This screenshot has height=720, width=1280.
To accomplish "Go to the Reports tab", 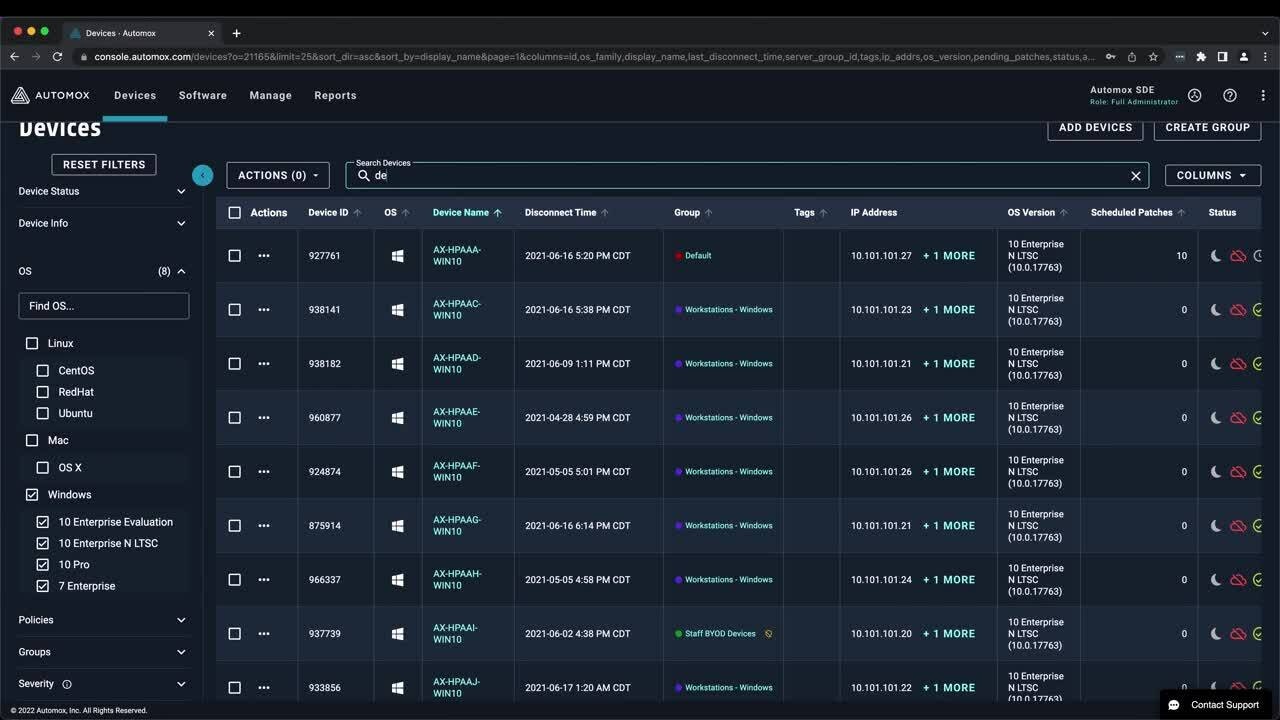I will (x=335, y=96).
